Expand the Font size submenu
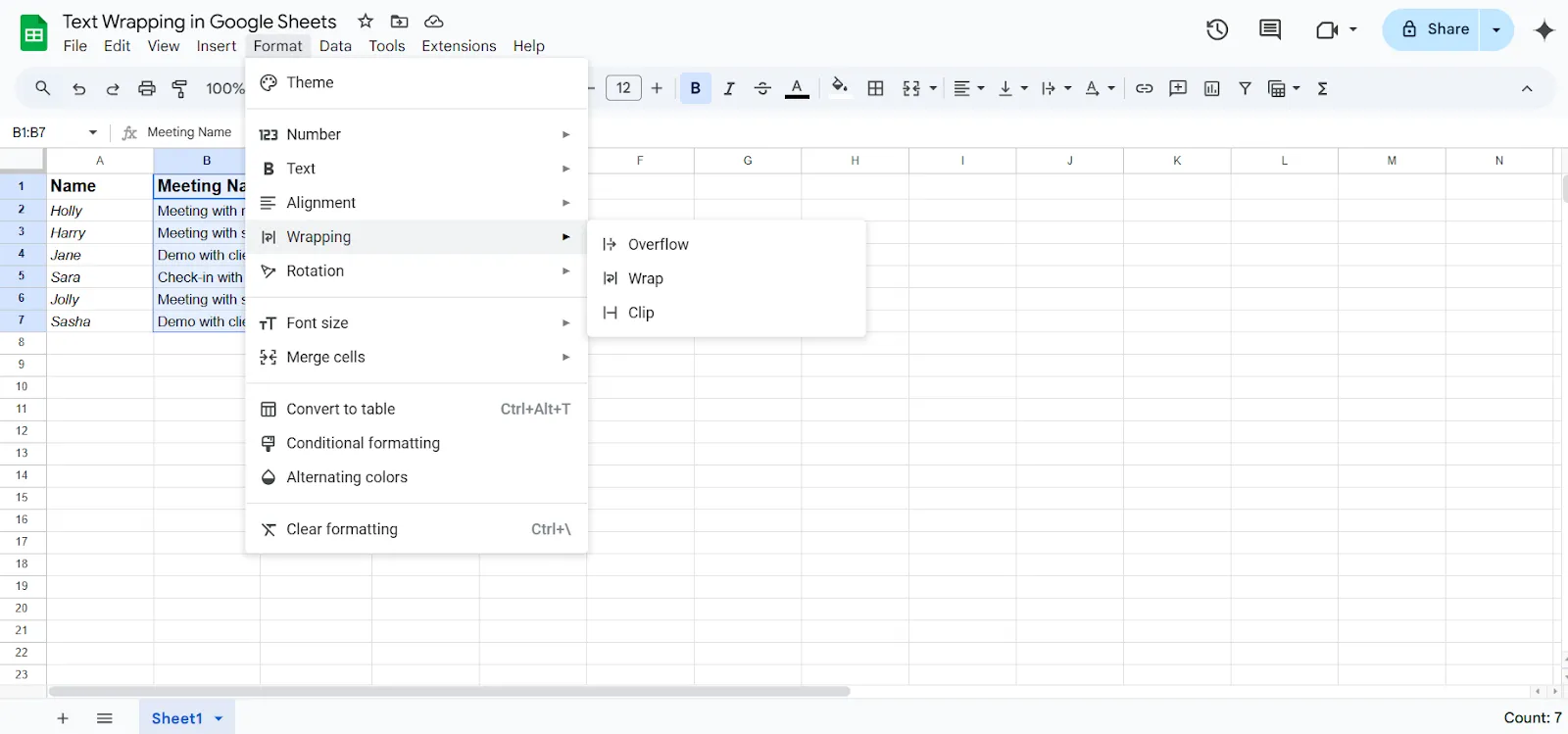1568x734 pixels. 416,323
